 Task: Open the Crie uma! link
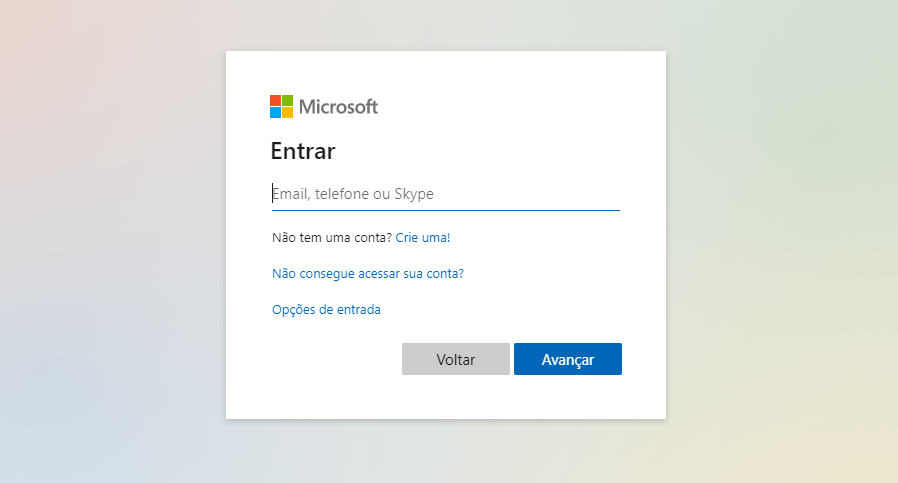pyautogui.click(x=423, y=238)
